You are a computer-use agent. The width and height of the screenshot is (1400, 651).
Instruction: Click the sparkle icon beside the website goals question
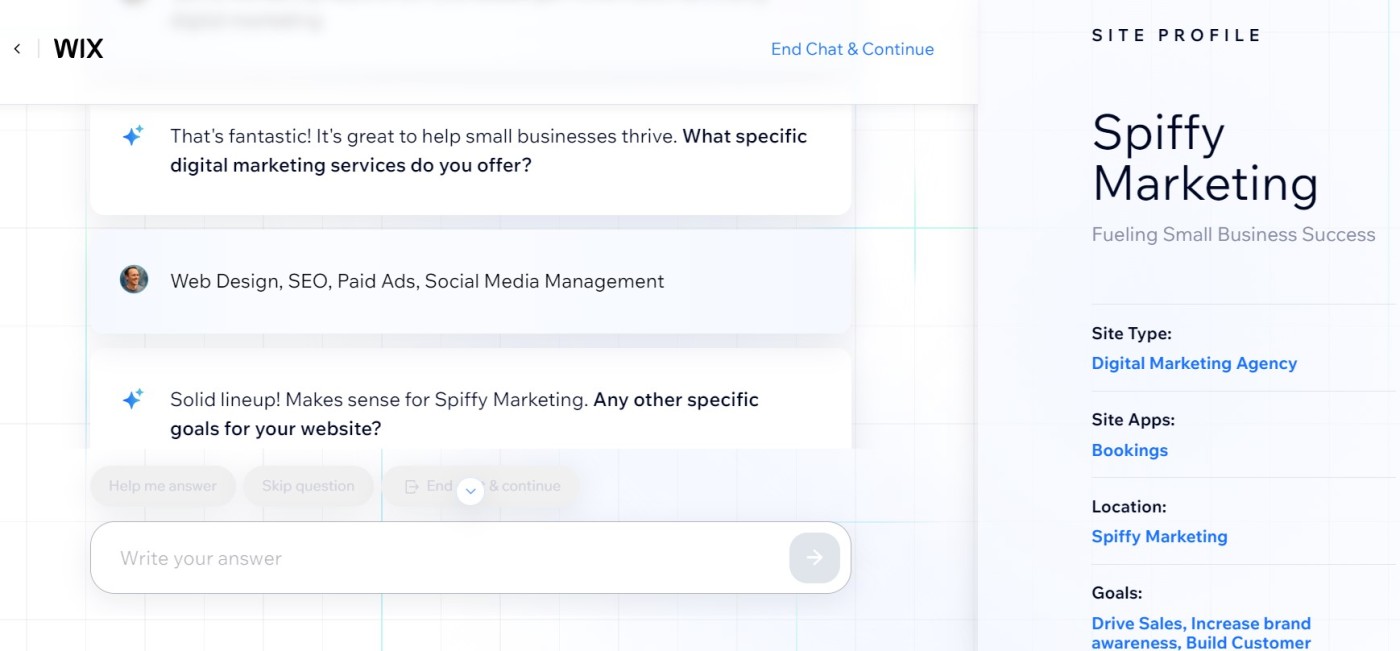133,399
